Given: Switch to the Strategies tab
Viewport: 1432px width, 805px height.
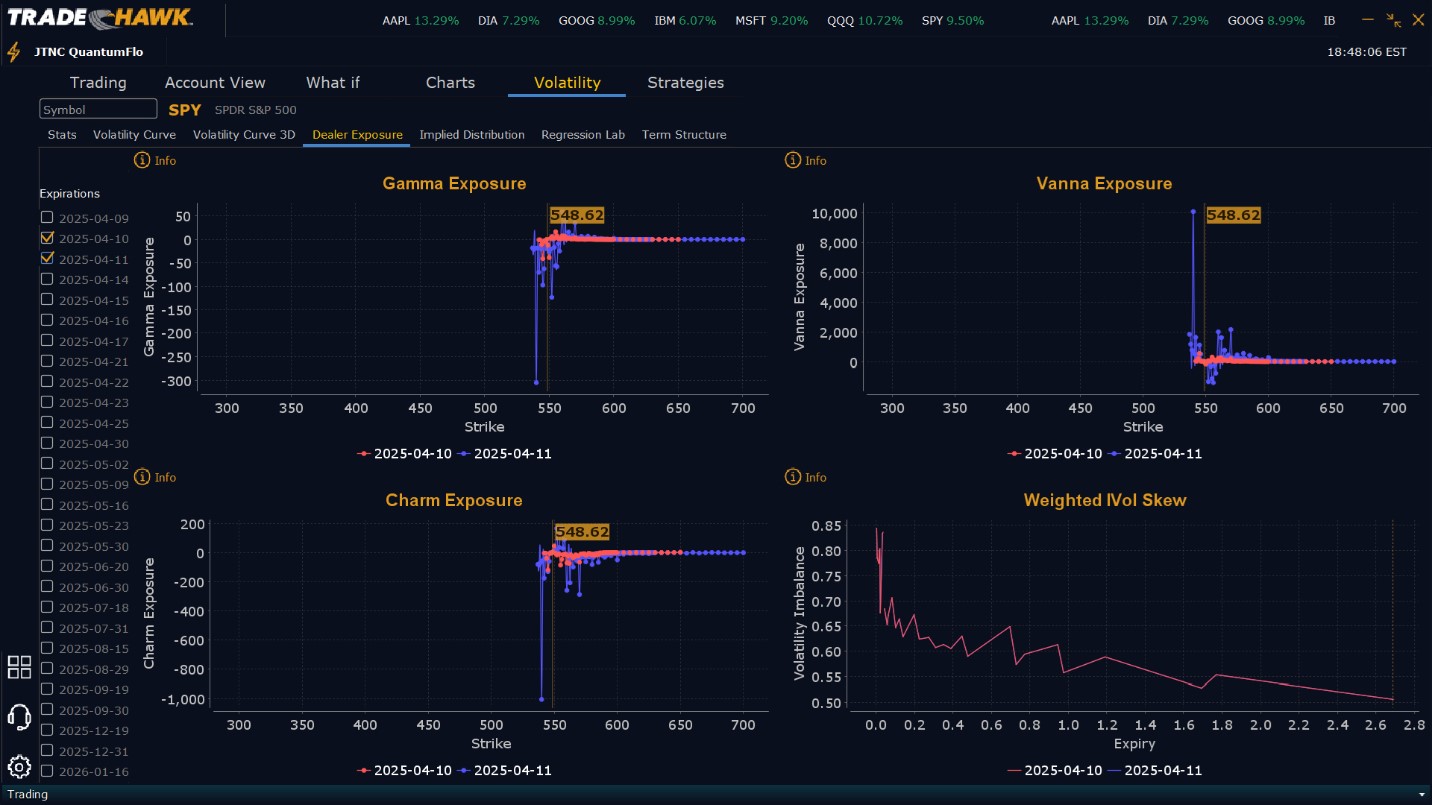Looking at the screenshot, I should (685, 83).
